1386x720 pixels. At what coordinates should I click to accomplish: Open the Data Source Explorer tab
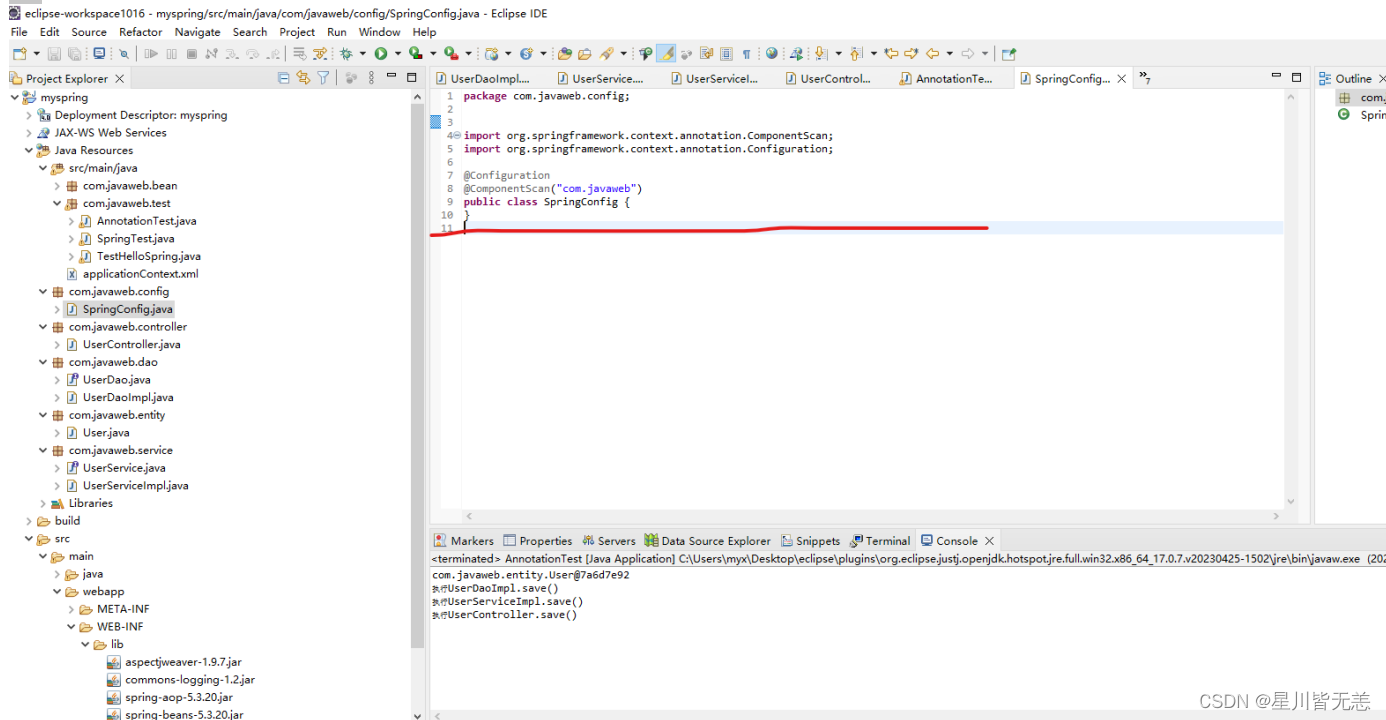[x=707, y=541]
